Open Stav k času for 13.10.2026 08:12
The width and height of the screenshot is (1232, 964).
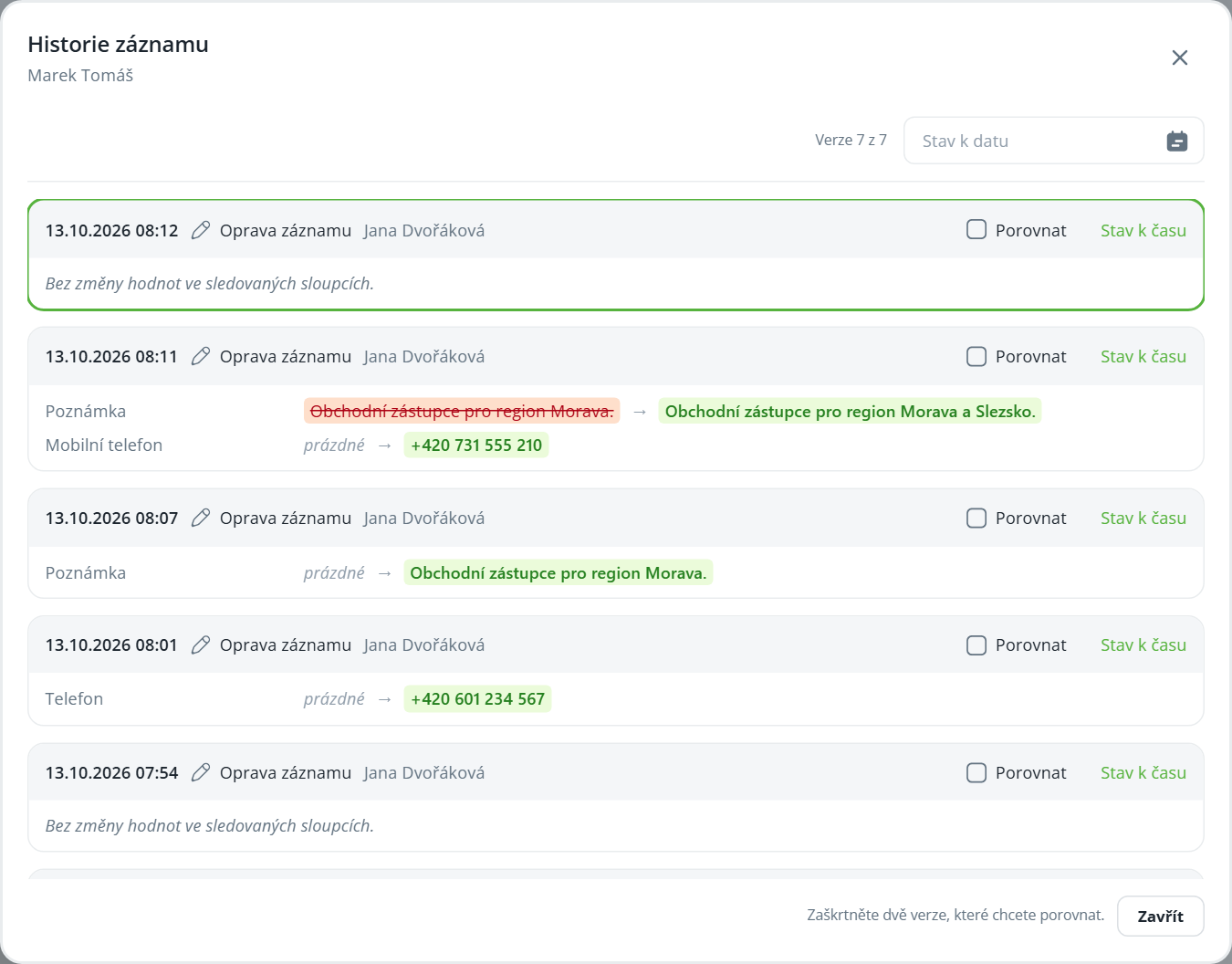coord(1143,230)
